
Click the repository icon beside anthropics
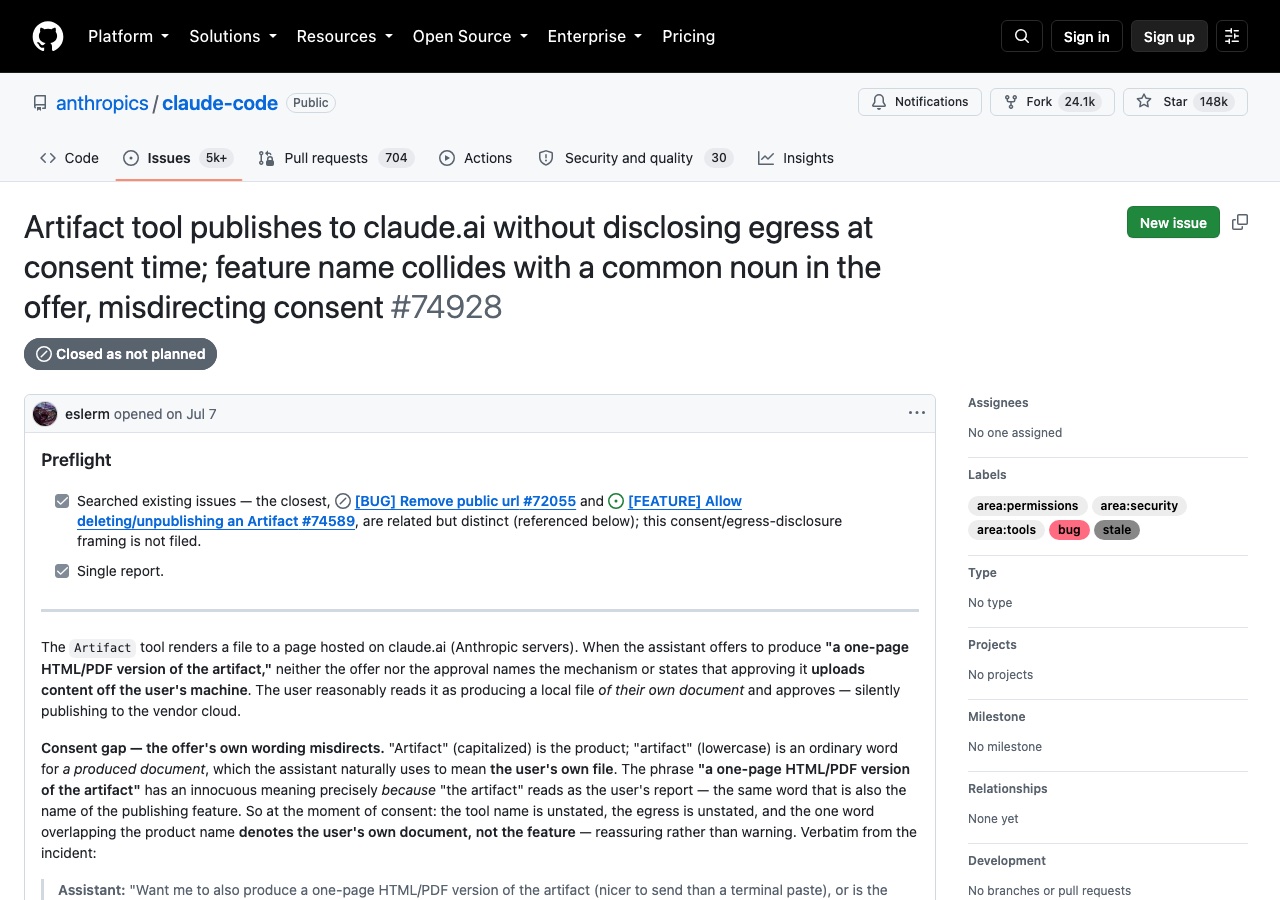pos(40,103)
